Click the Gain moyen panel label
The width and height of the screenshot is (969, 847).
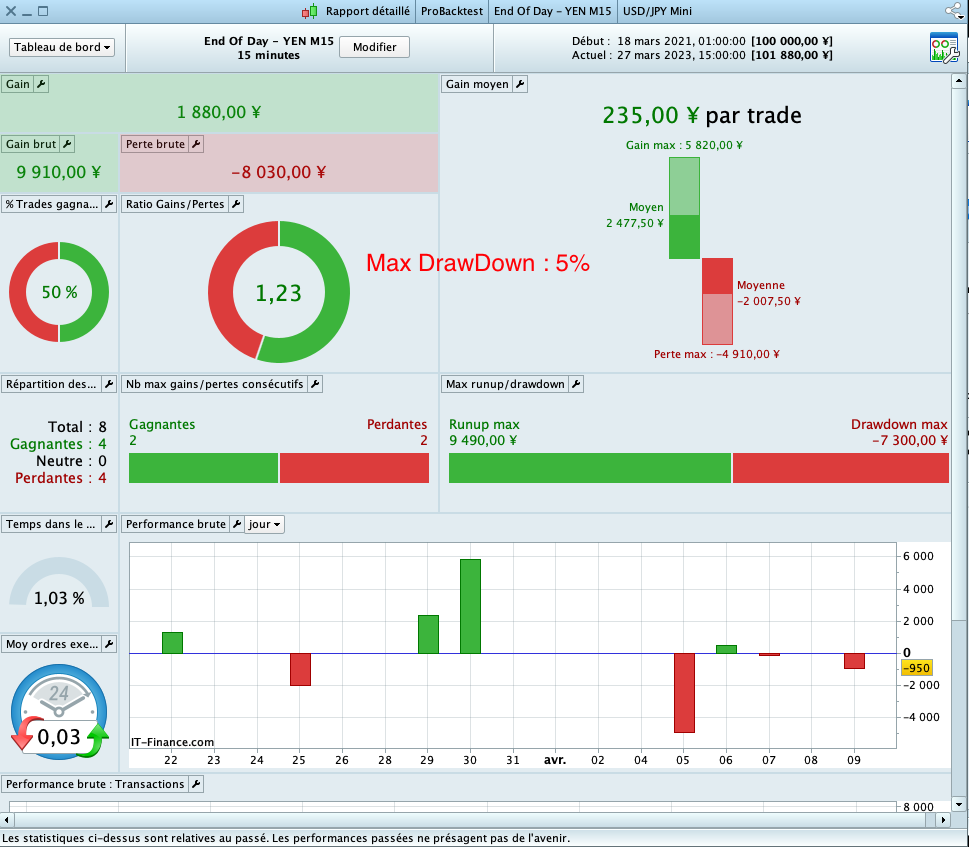(x=477, y=84)
